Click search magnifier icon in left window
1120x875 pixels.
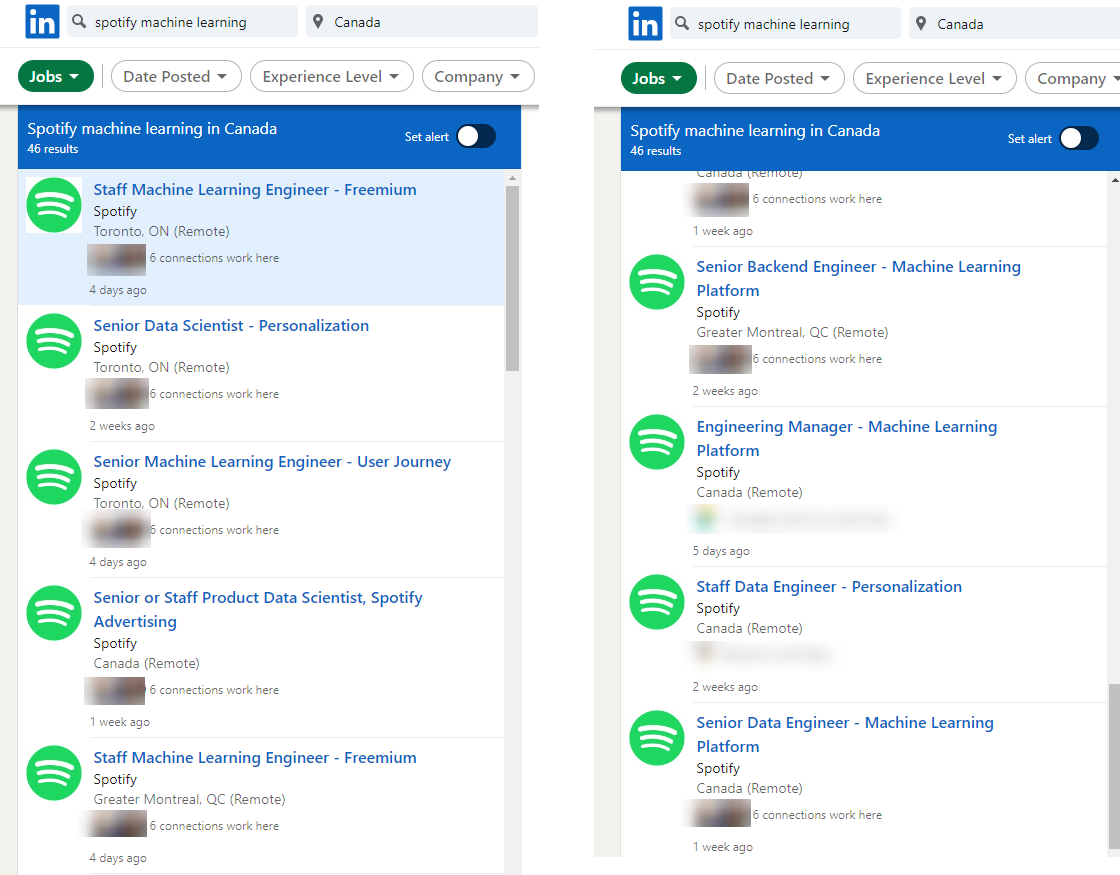tap(79, 21)
